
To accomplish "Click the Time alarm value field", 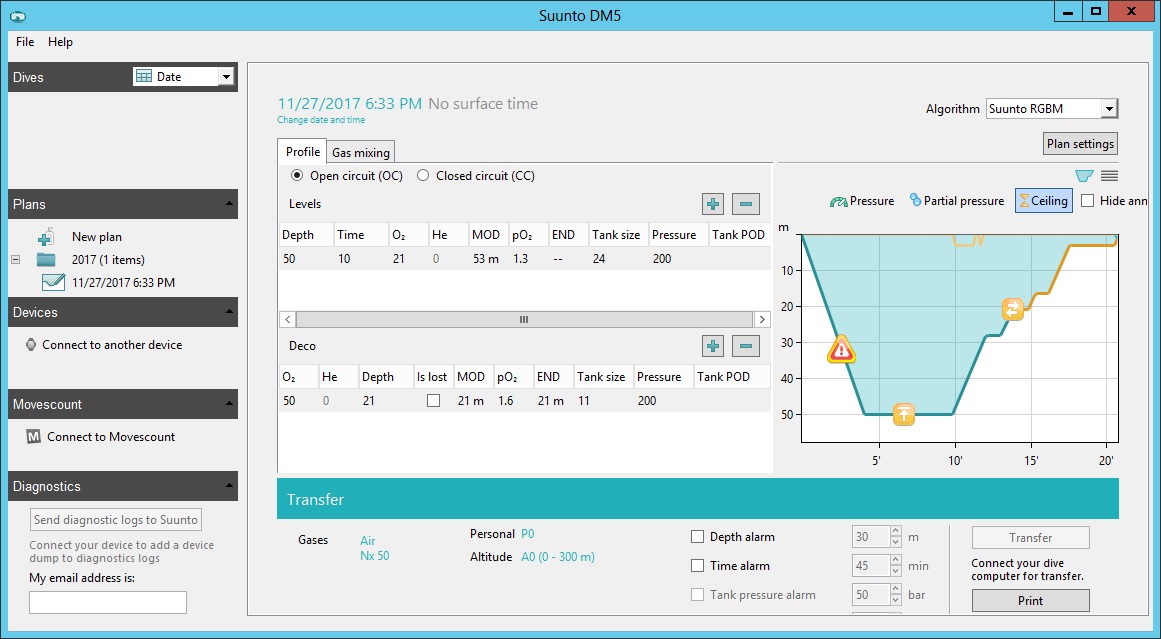I will click(871, 566).
